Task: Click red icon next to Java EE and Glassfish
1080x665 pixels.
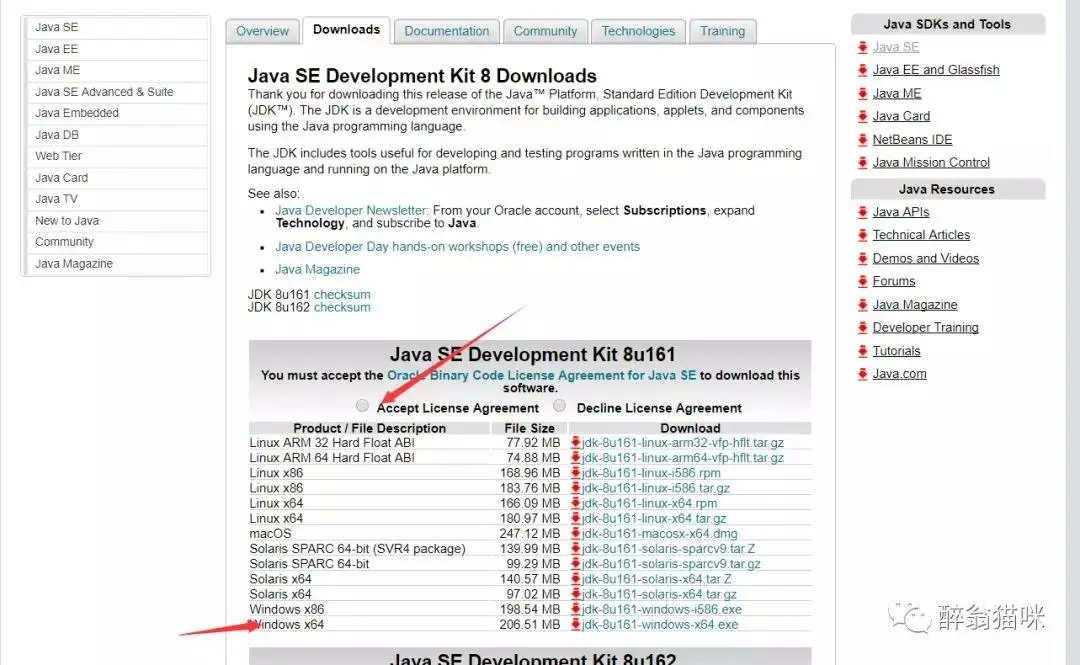Action: [x=862, y=70]
